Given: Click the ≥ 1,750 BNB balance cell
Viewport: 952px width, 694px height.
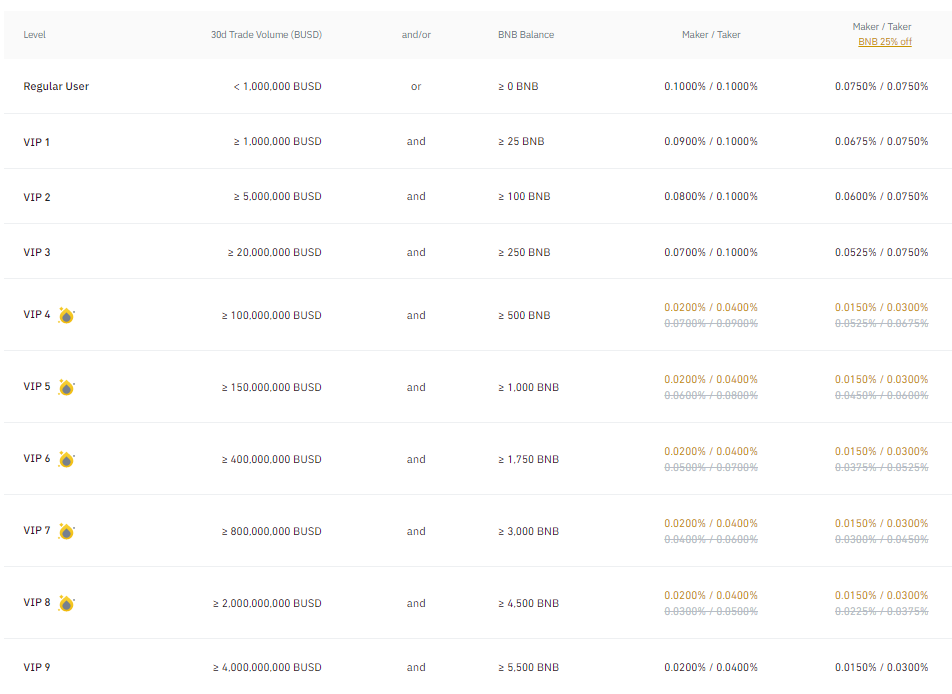Looking at the screenshot, I should pyautogui.click(x=529, y=460).
